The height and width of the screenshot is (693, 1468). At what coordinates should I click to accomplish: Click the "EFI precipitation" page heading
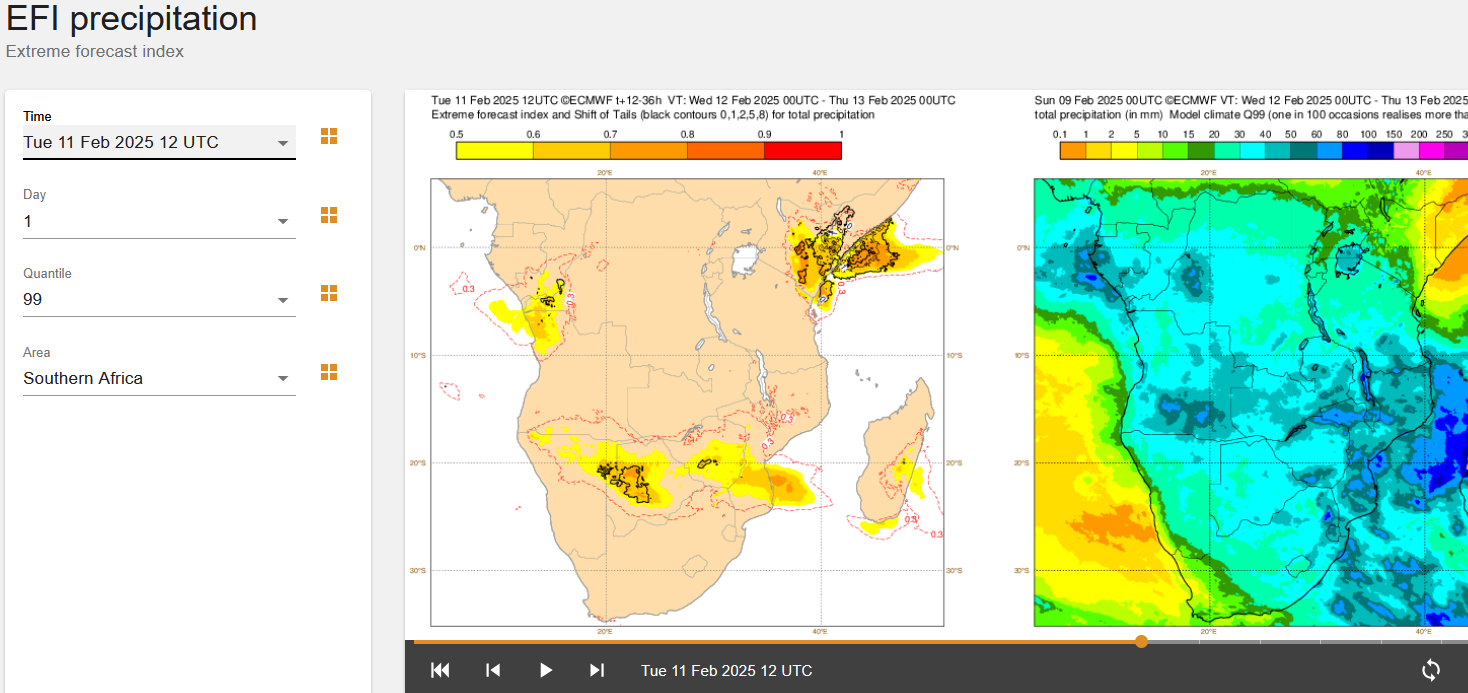coord(132,18)
